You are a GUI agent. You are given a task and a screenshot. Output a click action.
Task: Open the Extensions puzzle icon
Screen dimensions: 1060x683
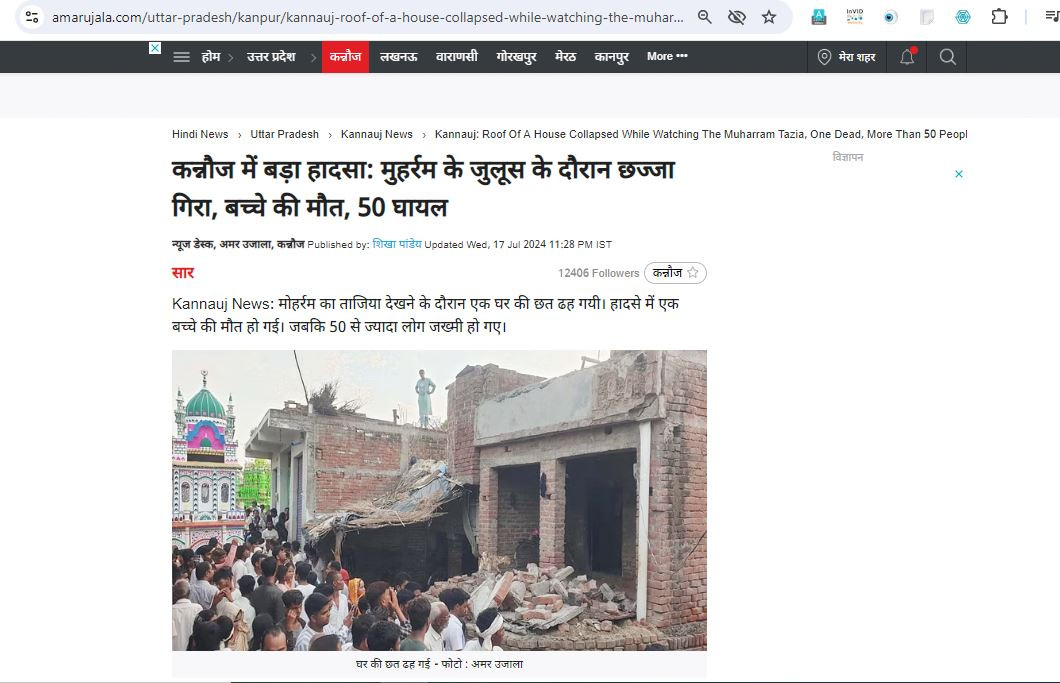(999, 16)
